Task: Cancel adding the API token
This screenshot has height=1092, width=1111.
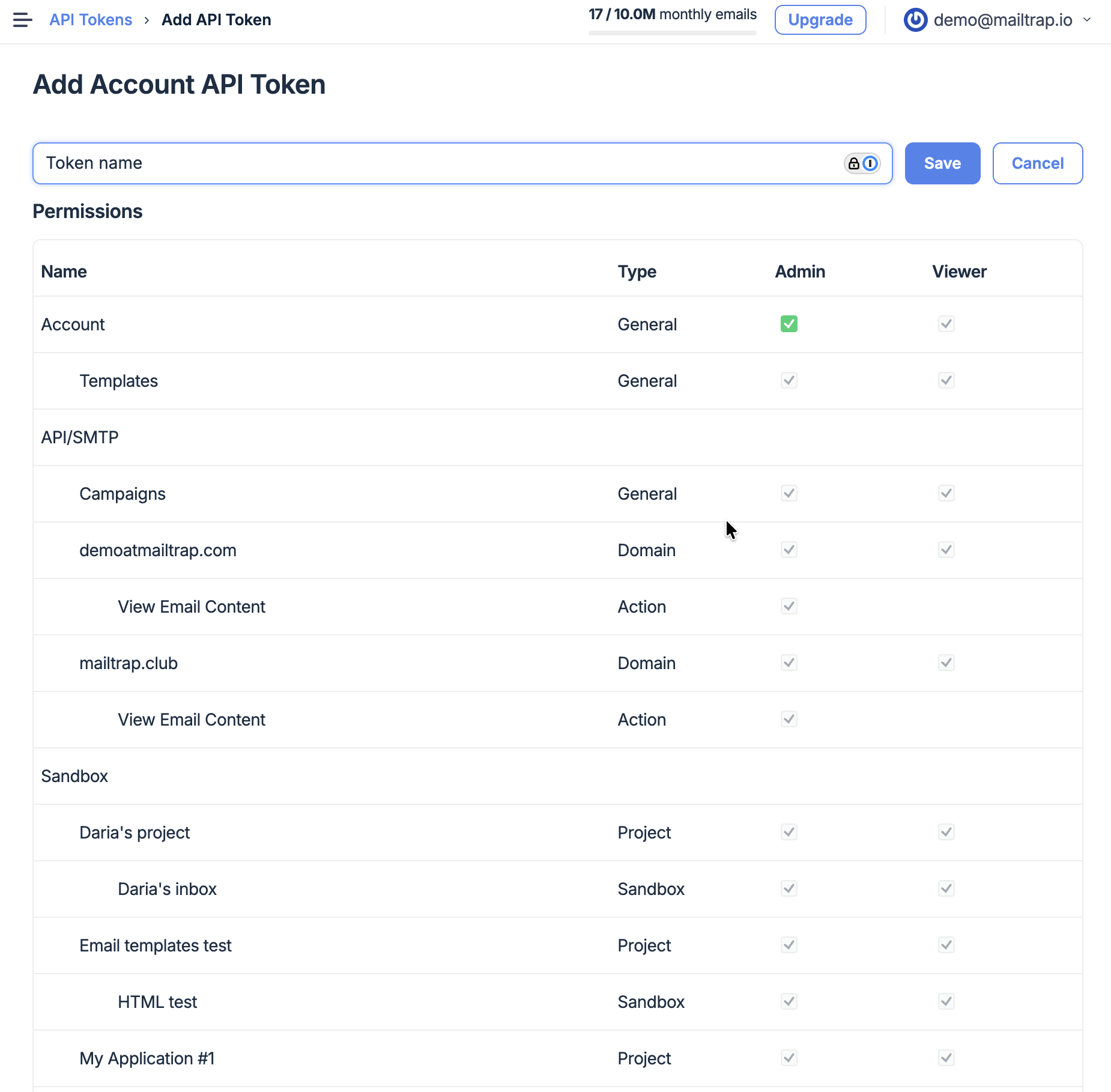Action: tap(1037, 163)
